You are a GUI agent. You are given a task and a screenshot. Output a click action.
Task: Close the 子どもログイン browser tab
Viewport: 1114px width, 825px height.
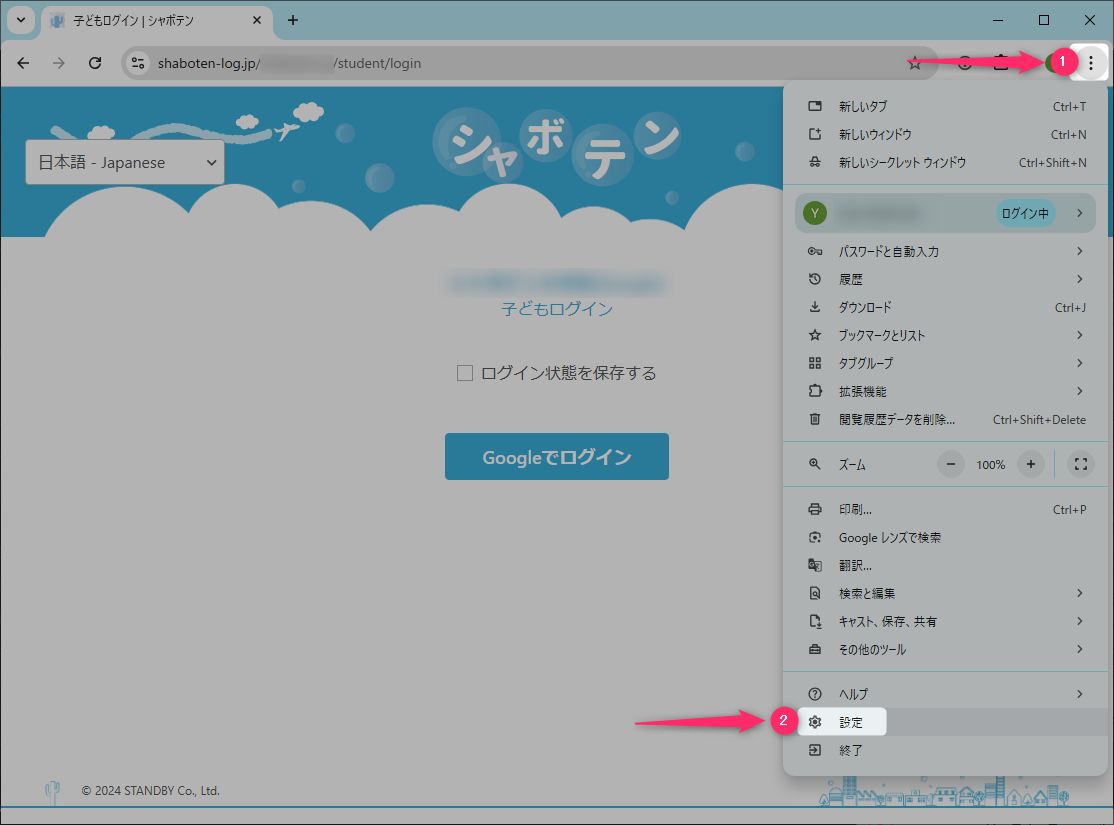point(257,20)
